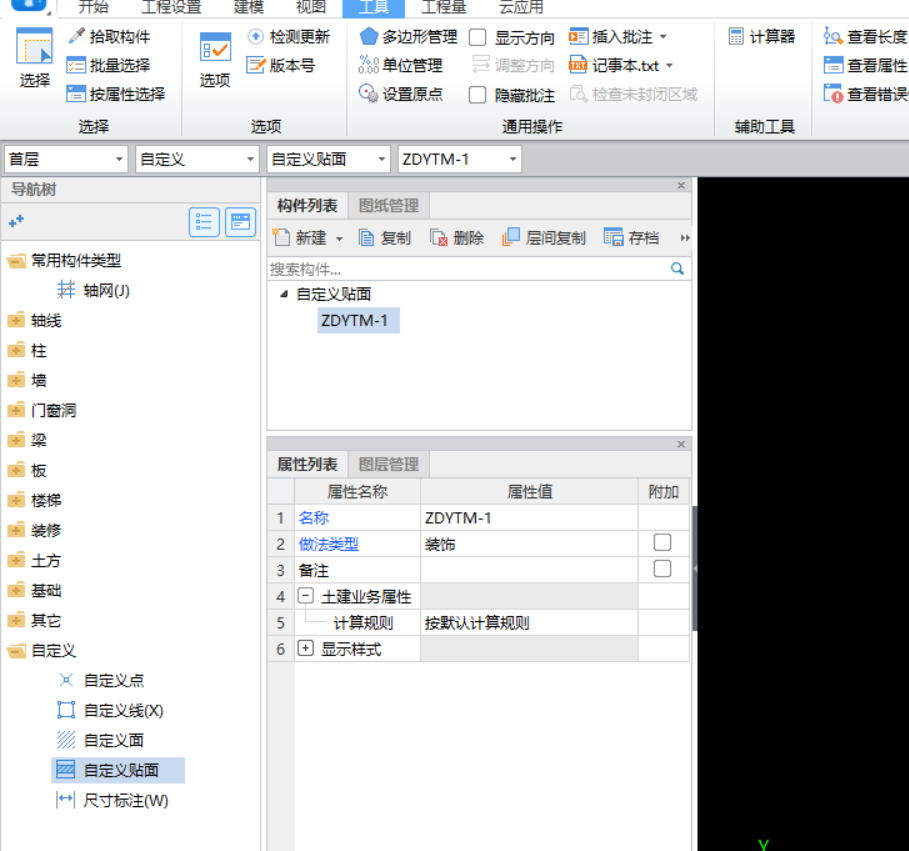The height and width of the screenshot is (851, 909).
Task: Click 存档 archive component button
Action: [x=631, y=238]
